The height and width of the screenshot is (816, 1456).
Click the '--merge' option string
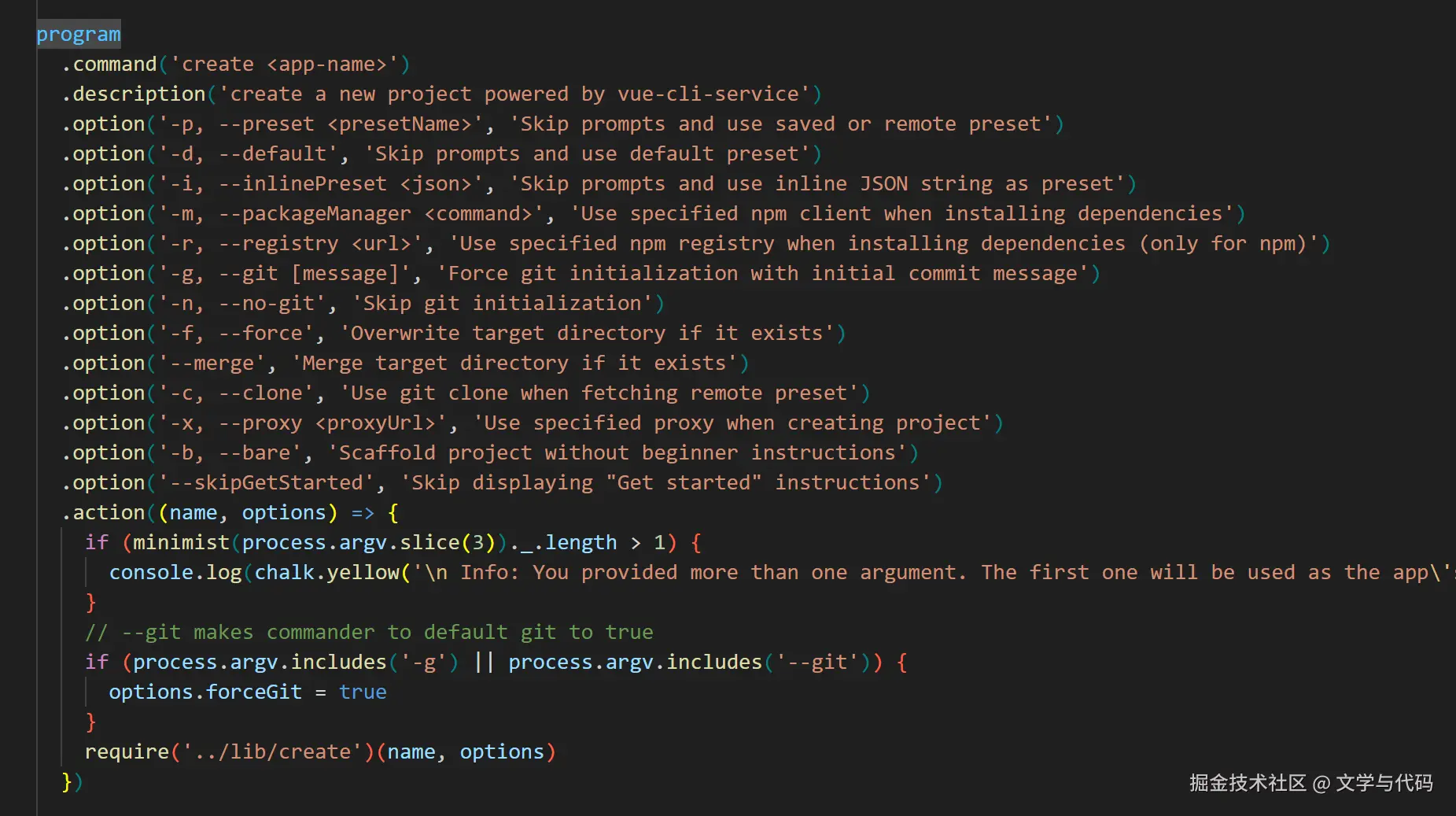tap(217, 364)
